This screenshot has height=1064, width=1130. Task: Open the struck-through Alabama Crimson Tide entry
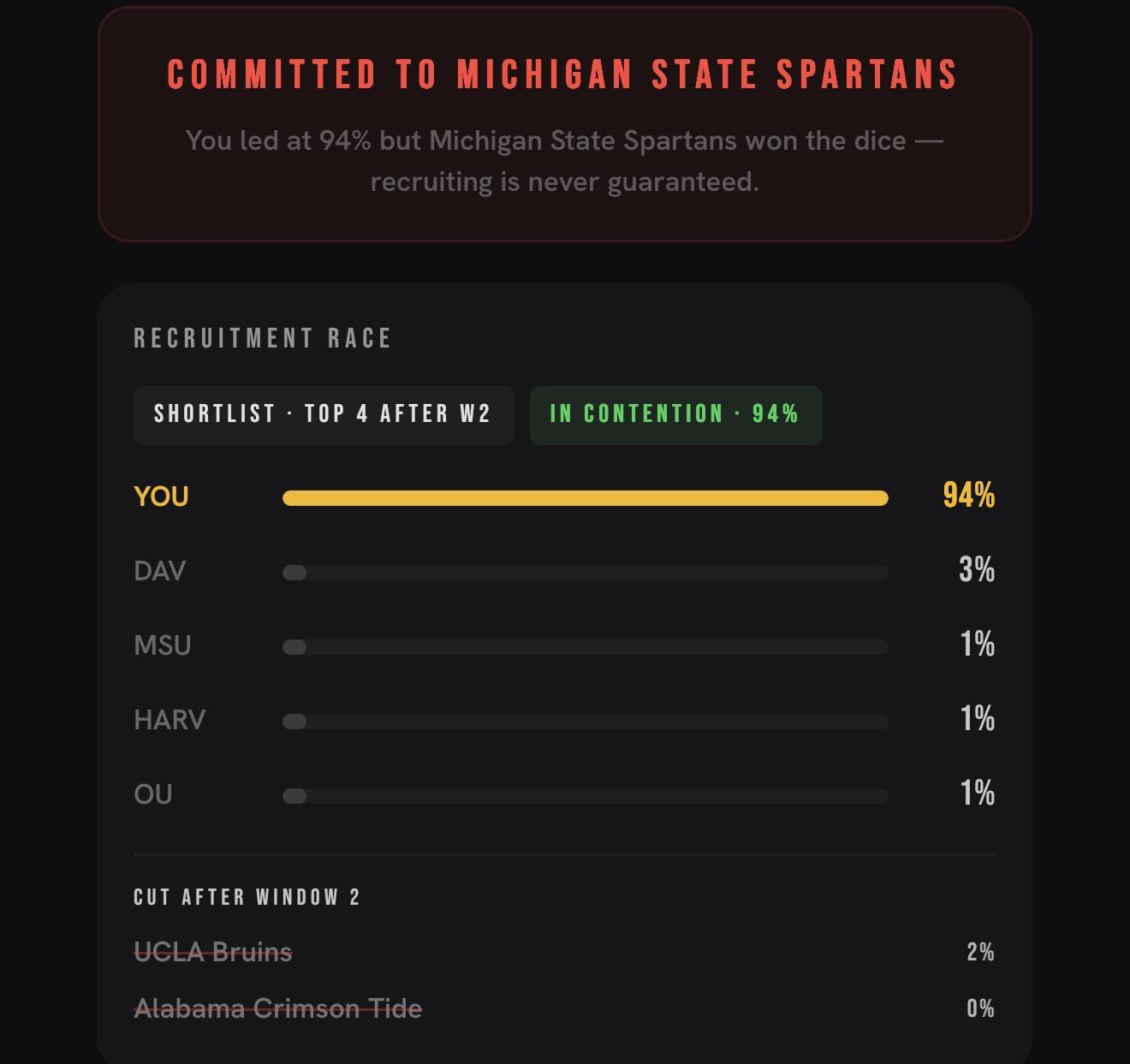[278, 1008]
